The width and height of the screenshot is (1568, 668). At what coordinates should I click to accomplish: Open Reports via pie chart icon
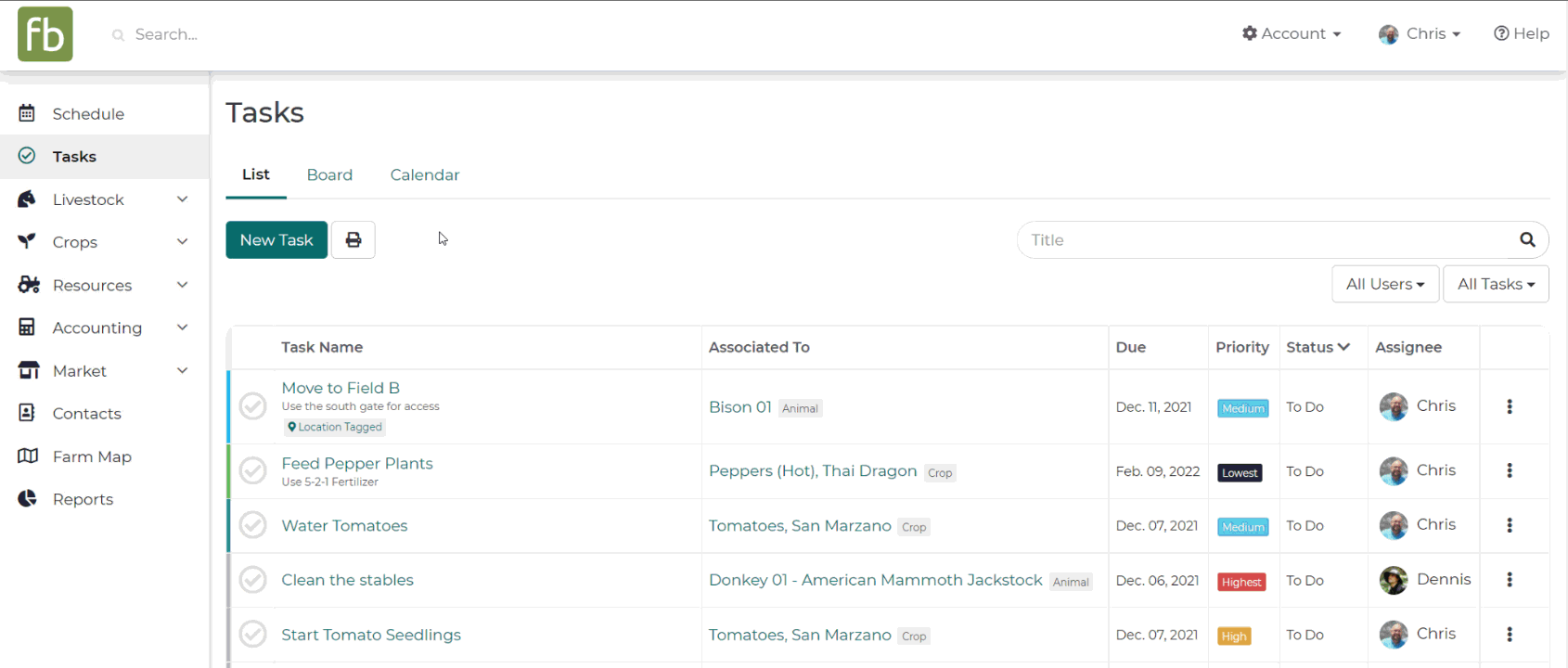click(28, 499)
